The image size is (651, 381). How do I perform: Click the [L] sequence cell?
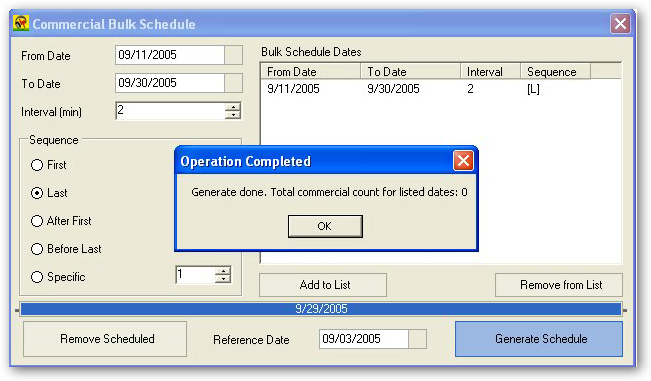[533, 89]
